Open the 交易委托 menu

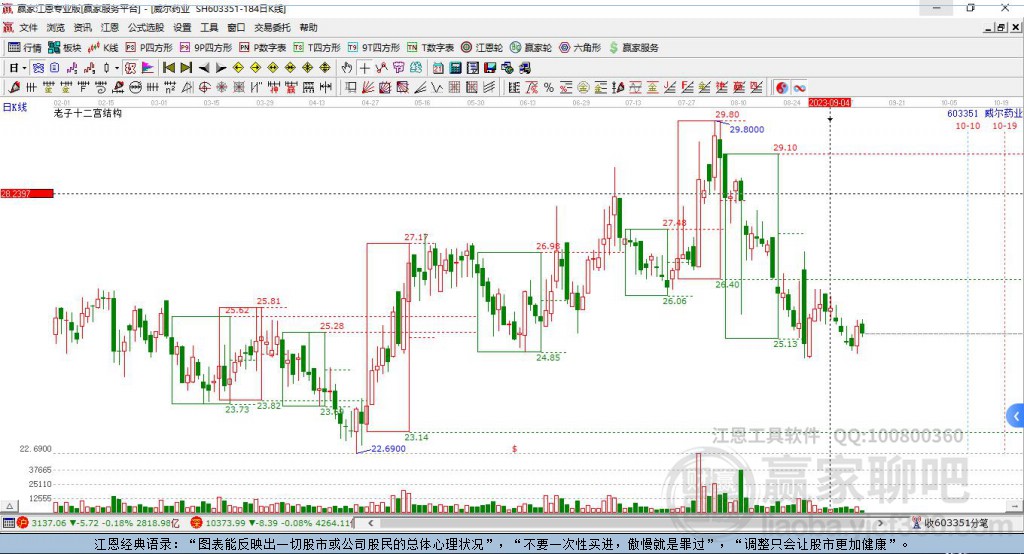[272, 27]
